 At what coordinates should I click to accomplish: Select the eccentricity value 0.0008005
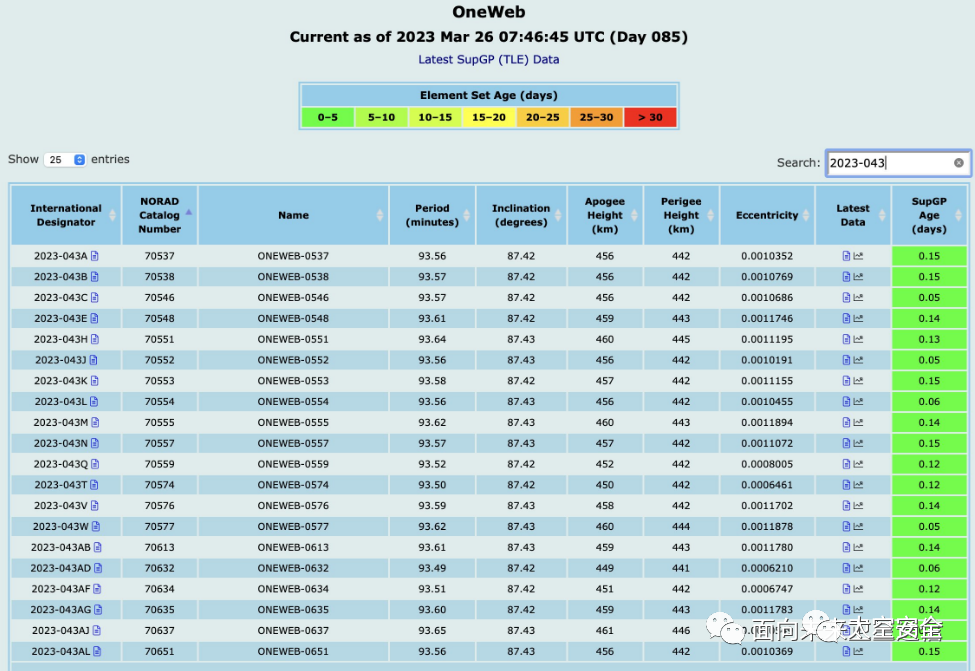pyautogui.click(x=767, y=464)
